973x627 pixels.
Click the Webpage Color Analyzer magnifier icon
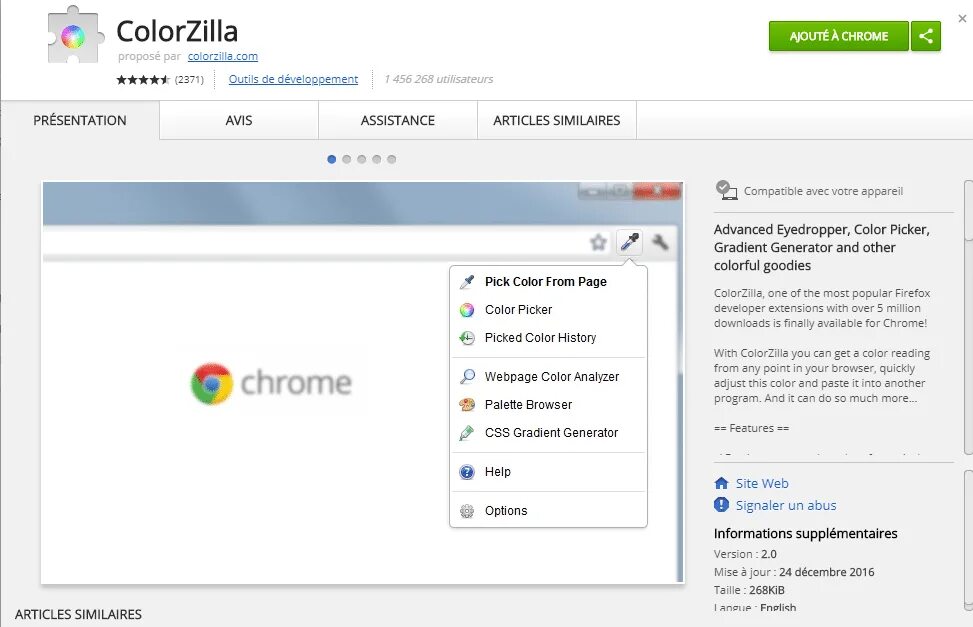pyautogui.click(x=467, y=377)
